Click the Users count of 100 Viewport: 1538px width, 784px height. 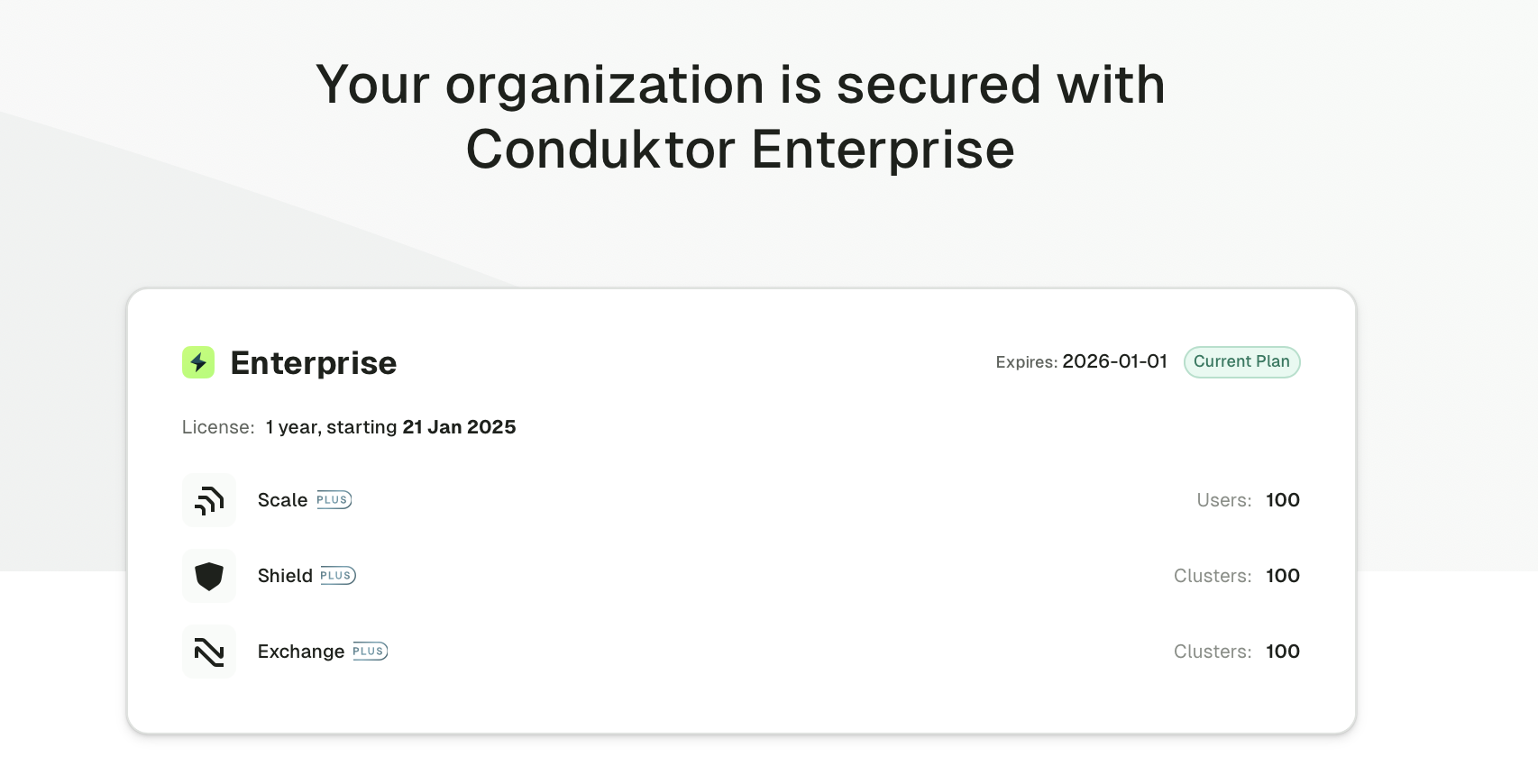coord(1283,500)
